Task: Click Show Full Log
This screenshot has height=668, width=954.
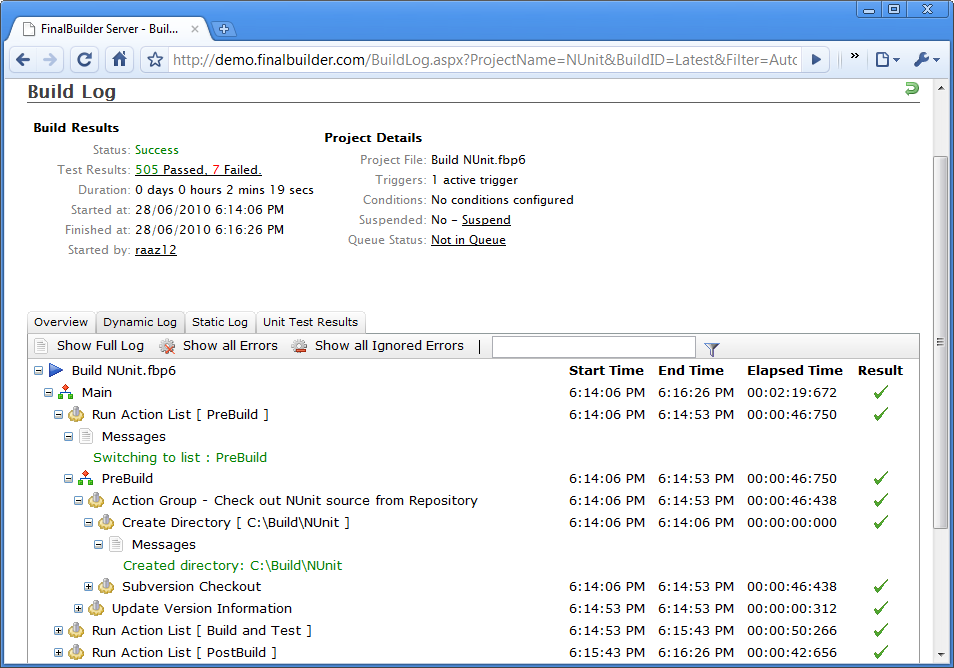Action: click(x=100, y=346)
